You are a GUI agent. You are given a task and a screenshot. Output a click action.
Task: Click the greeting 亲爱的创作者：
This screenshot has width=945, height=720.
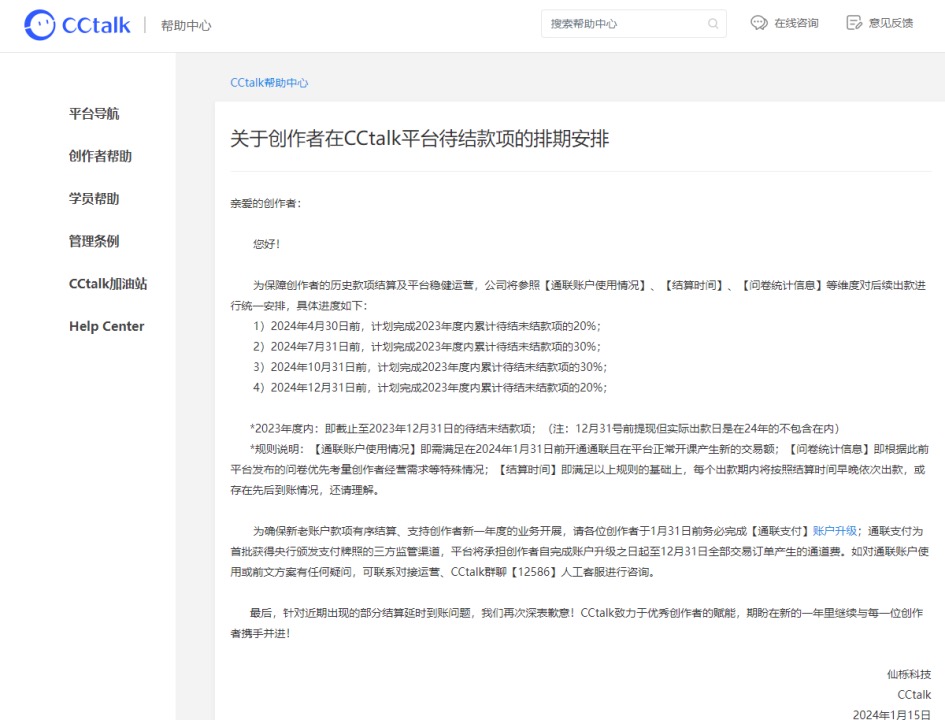pyautogui.click(x=266, y=203)
